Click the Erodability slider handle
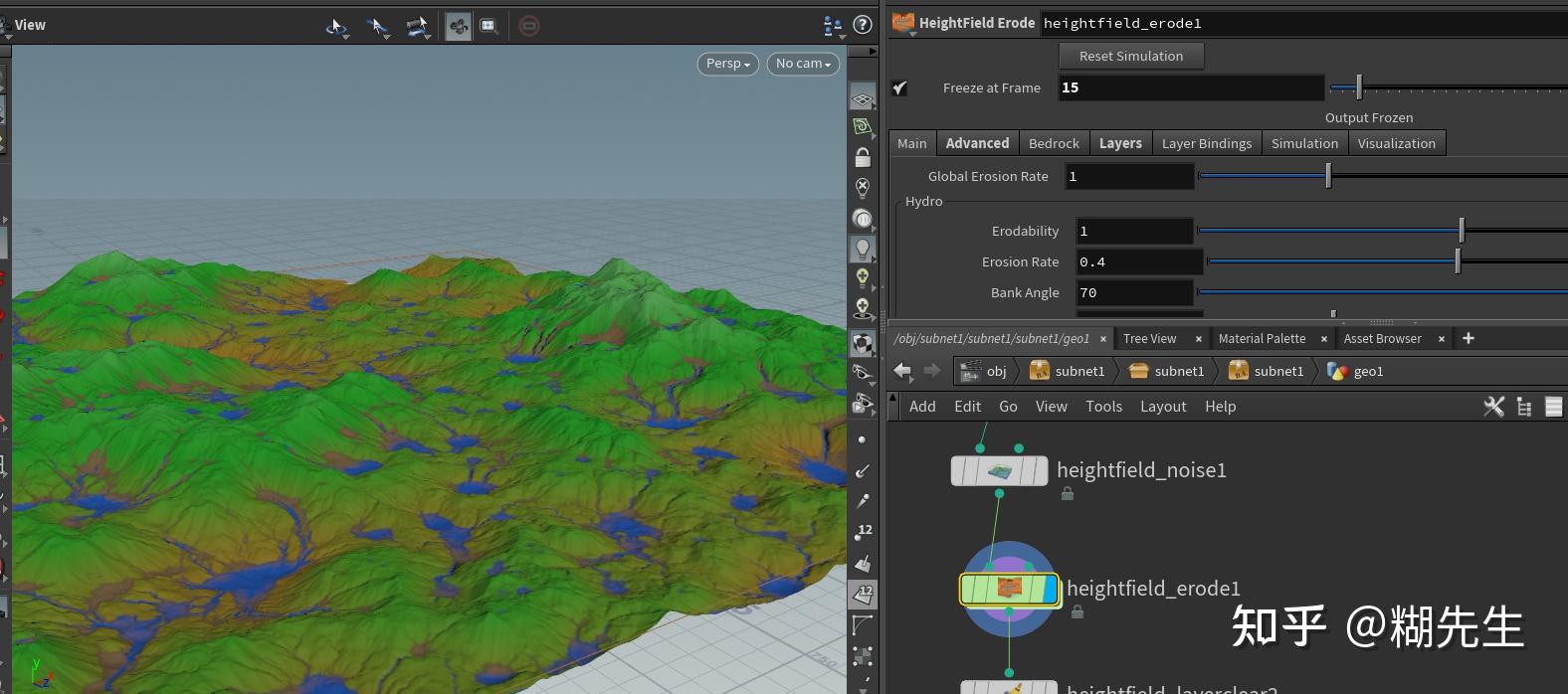This screenshot has height=694, width=1568. [1462, 231]
